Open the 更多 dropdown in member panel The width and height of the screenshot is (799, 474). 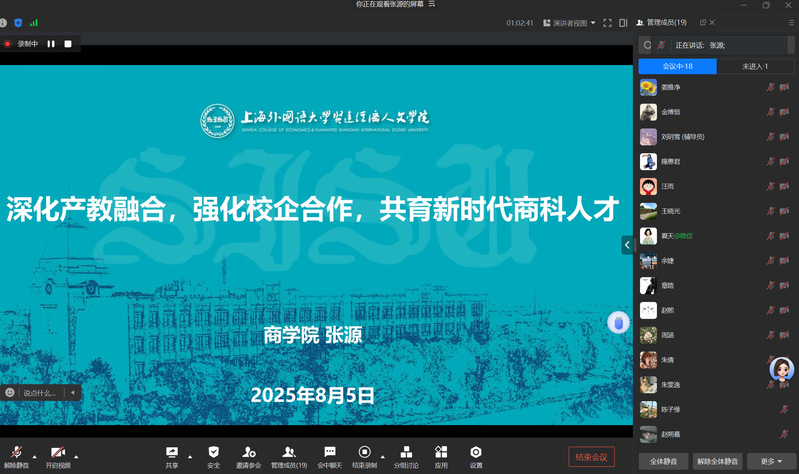(x=771, y=461)
